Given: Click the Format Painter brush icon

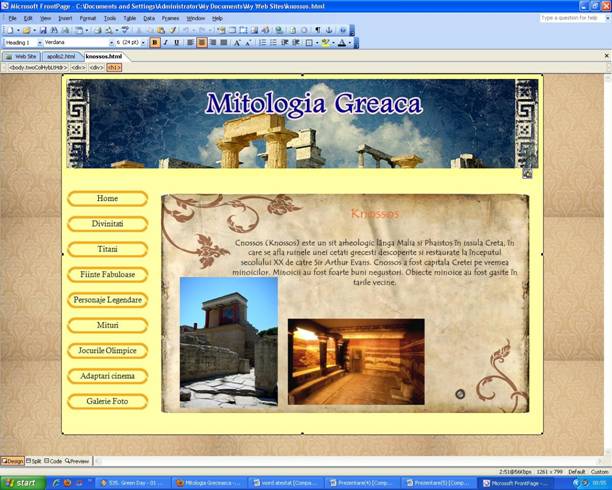Looking at the screenshot, I should 172,30.
